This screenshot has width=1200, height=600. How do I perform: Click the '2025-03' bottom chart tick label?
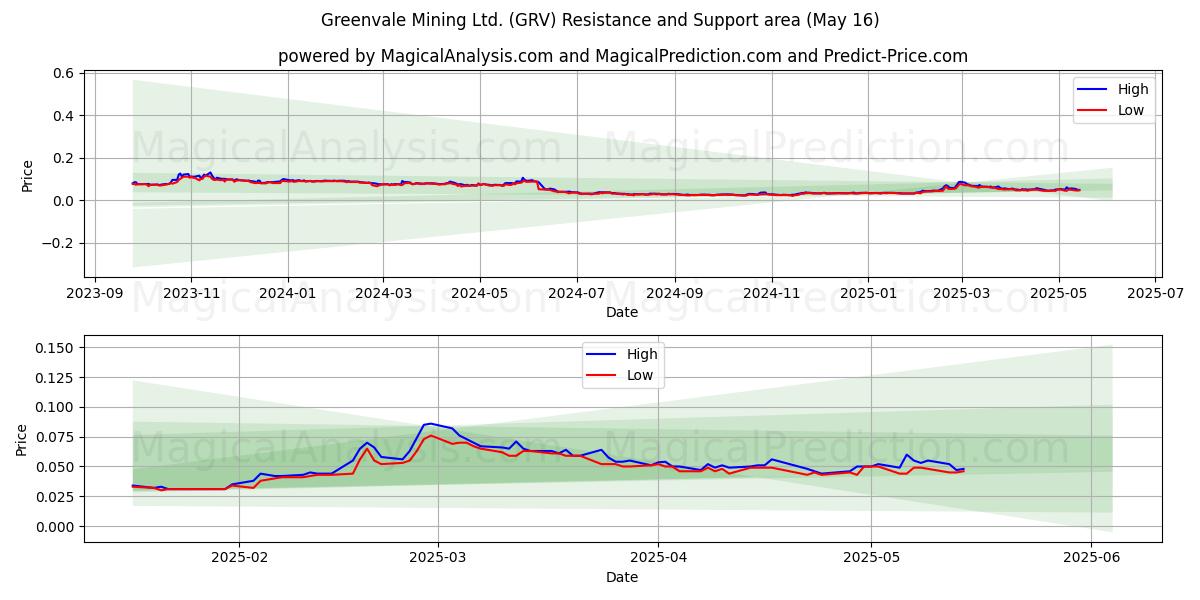(x=438, y=558)
